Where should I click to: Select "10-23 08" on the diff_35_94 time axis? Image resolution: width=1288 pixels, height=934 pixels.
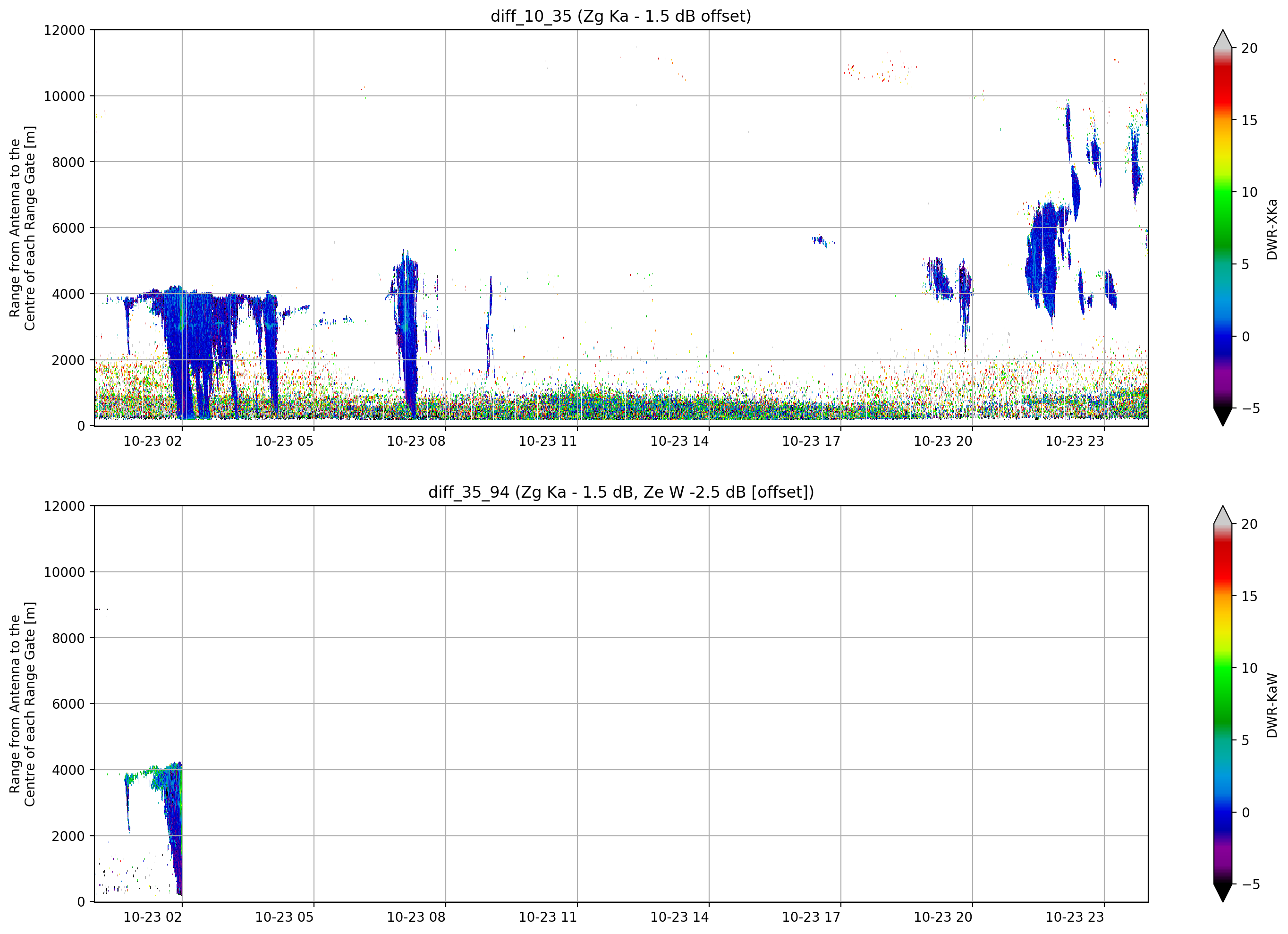[416, 917]
